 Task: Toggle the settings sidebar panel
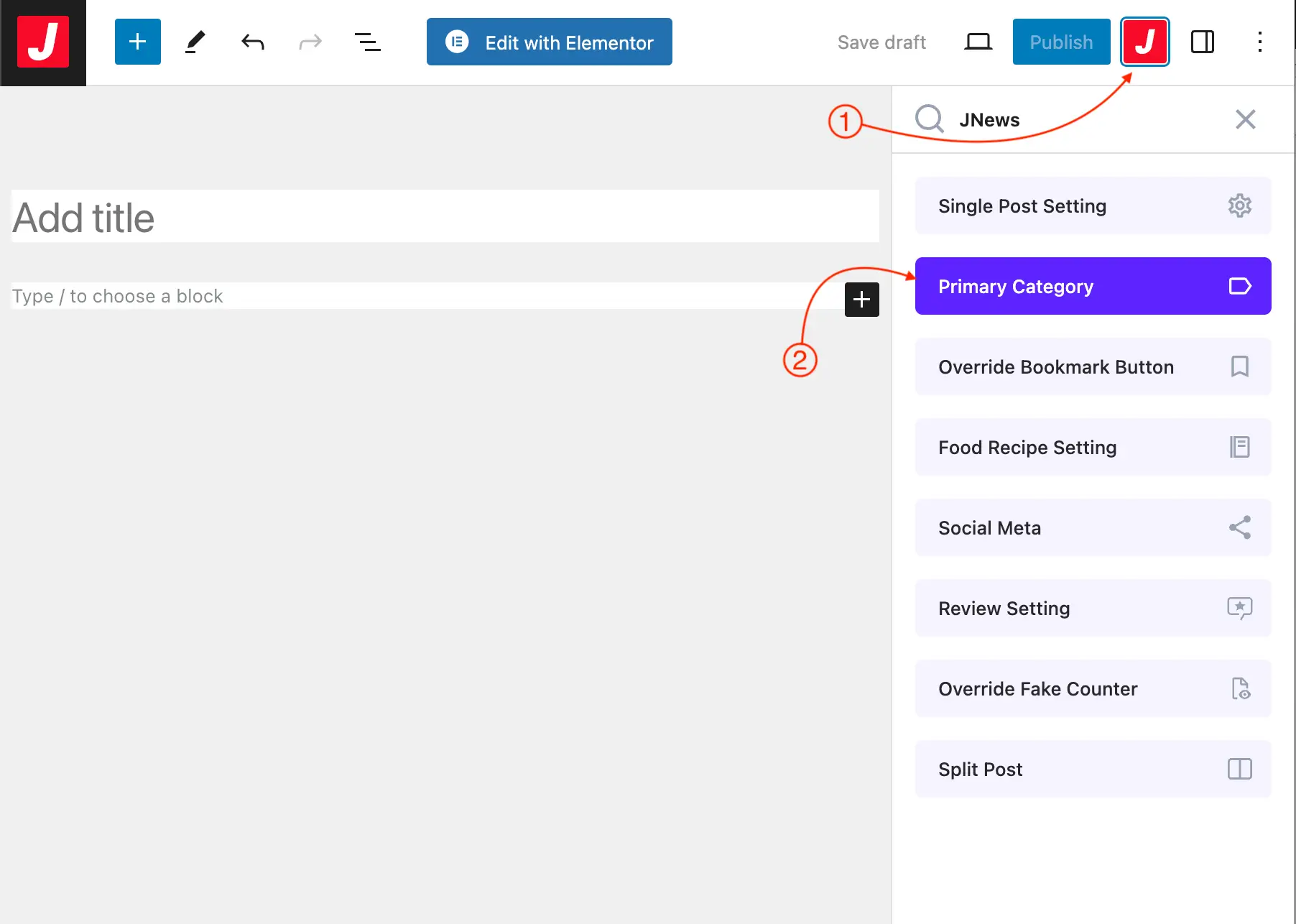click(x=1202, y=42)
